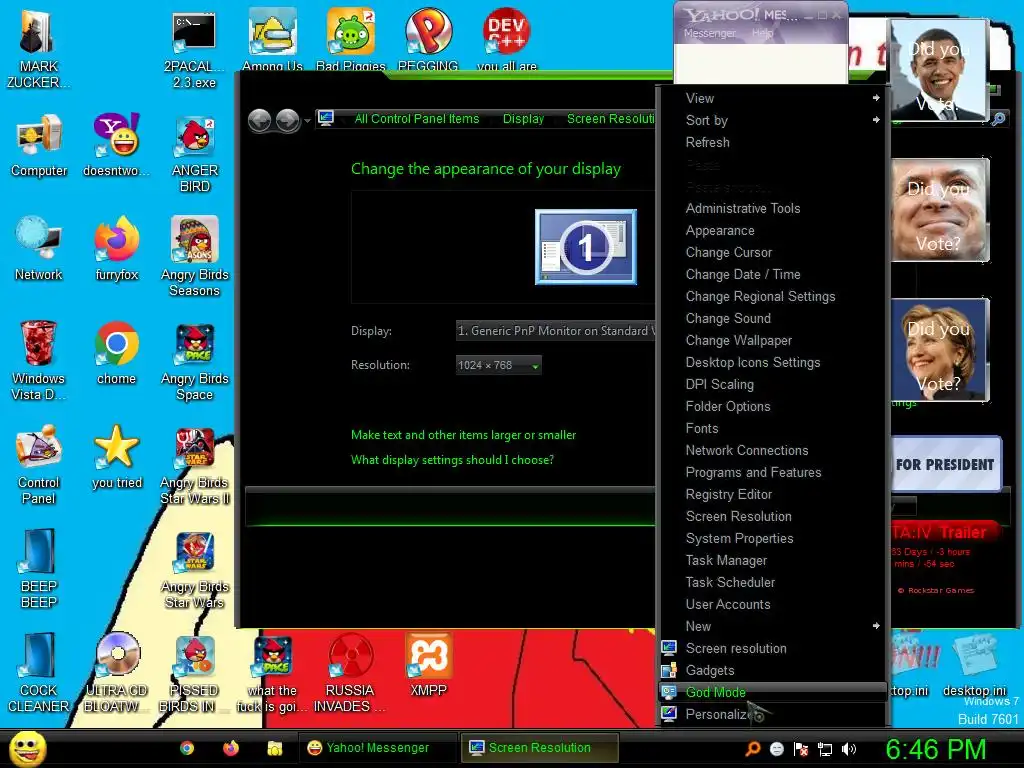Launch the furryfox Firefox shortcut
This screenshot has height=768, width=1024.
click(x=116, y=249)
